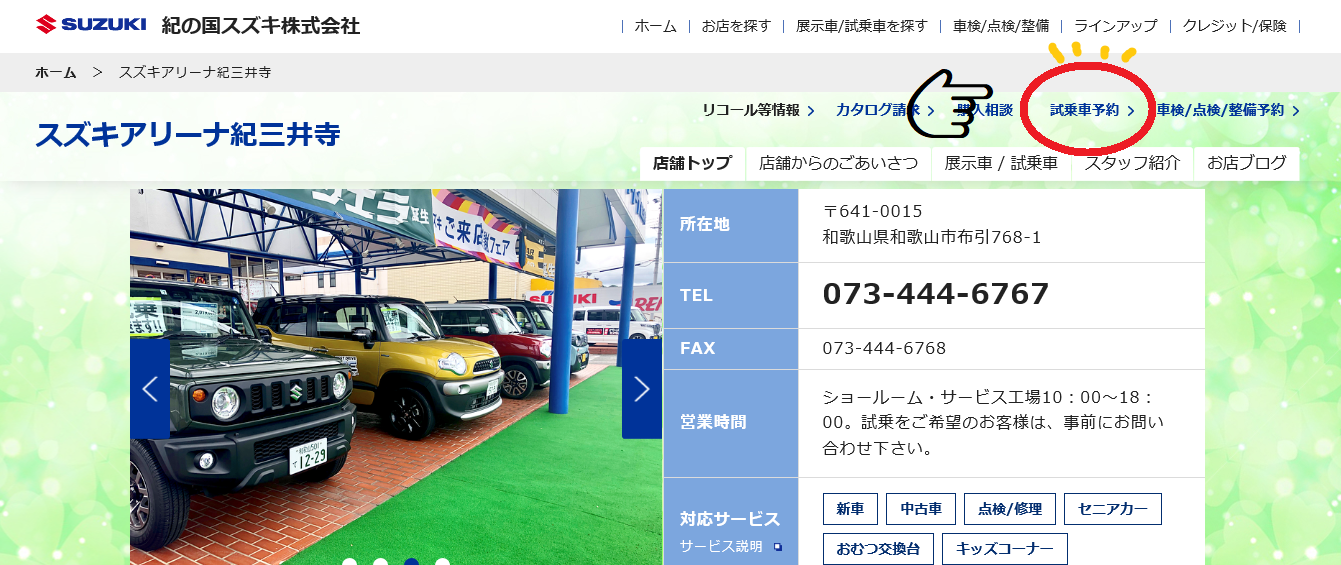
Task: Open the サービス説明 link text
Action: [720, 547]
